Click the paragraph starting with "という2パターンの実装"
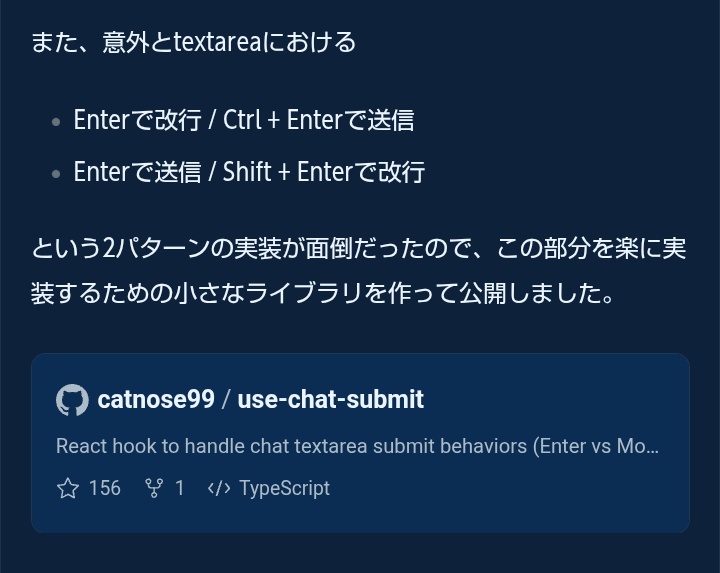 point(358,248)
